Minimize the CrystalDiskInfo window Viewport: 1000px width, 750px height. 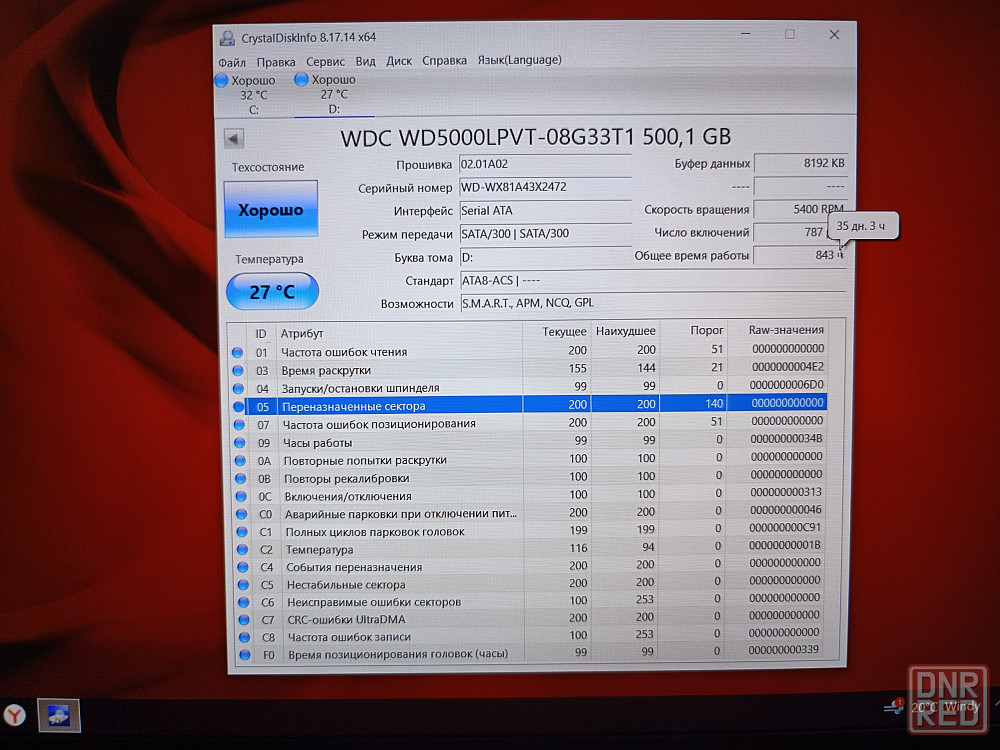(x=746, y=33)
